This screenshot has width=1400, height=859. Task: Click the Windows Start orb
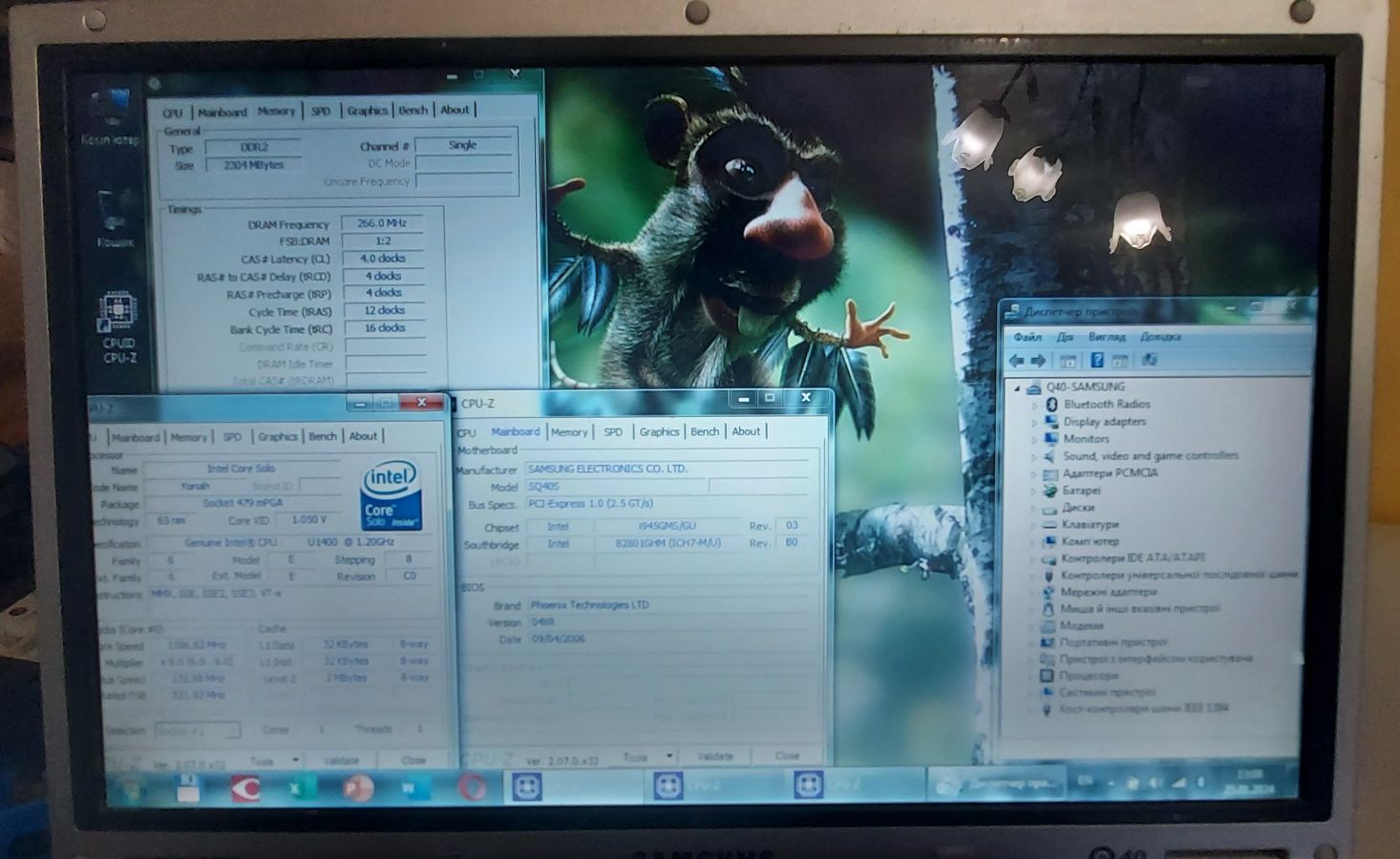[x=132, y=788]
